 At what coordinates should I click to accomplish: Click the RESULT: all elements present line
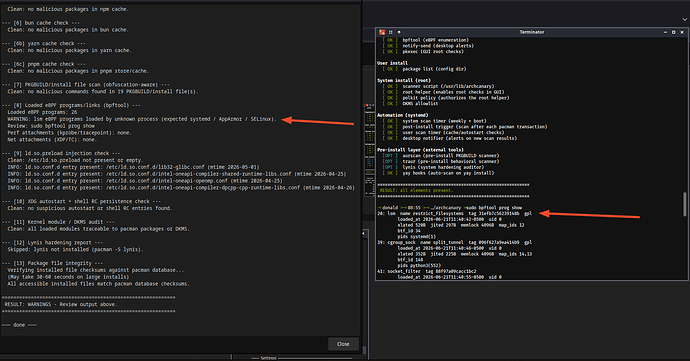point(416,191)
